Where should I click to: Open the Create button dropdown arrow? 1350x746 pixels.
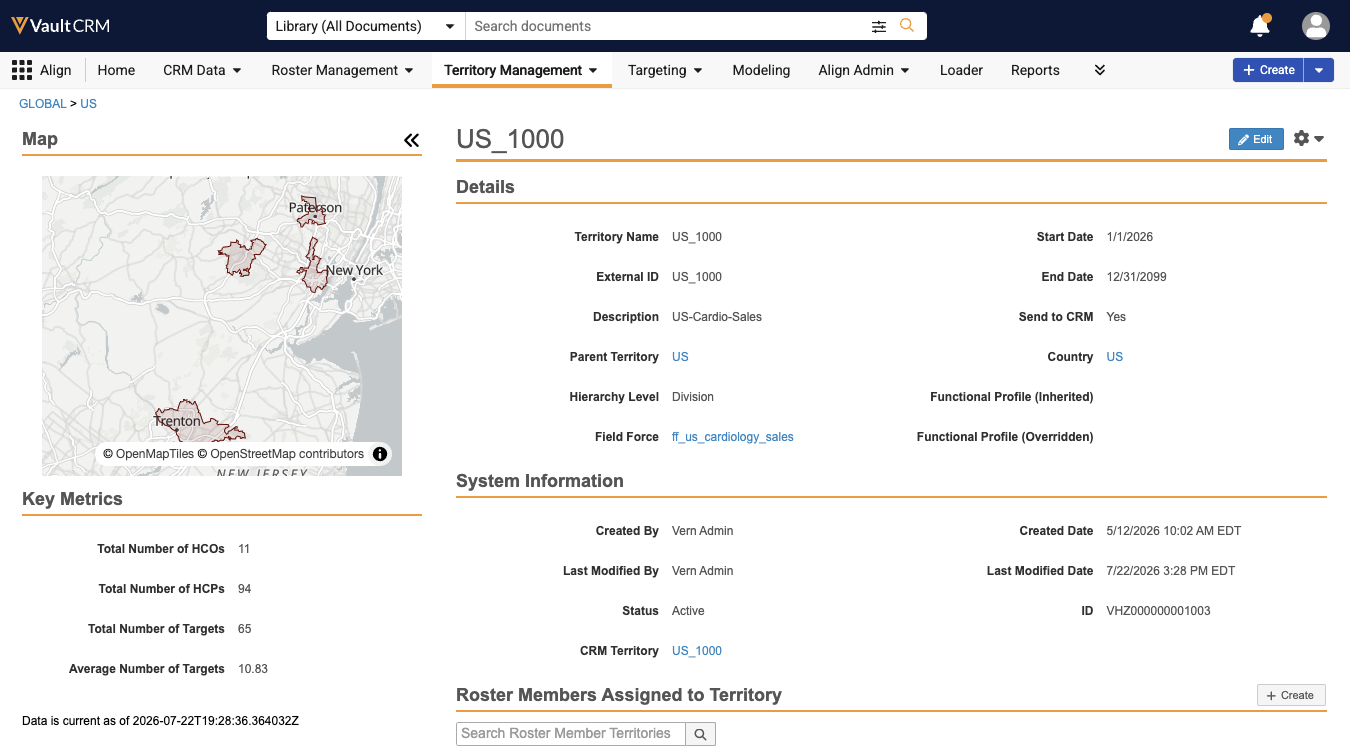[1320, 70]
